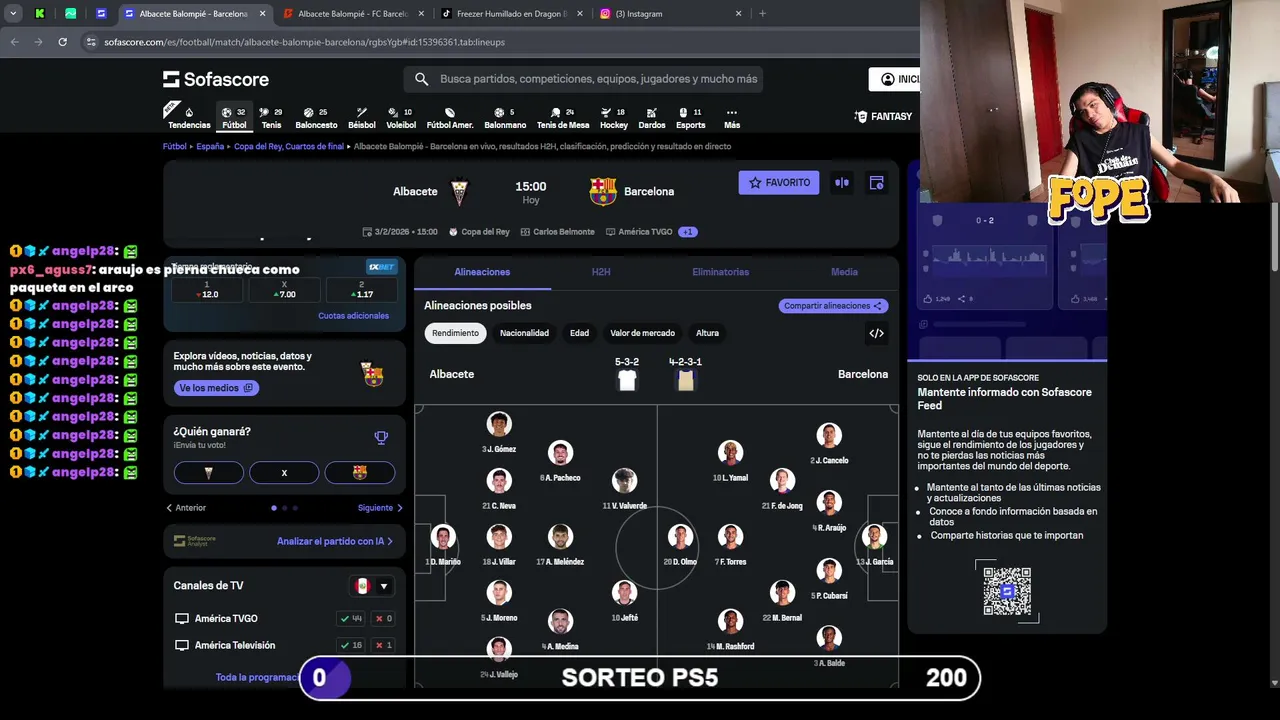1280x720 pixels.
Task: Select the Fútbol sports tab
Action: (x=234, y=118)
